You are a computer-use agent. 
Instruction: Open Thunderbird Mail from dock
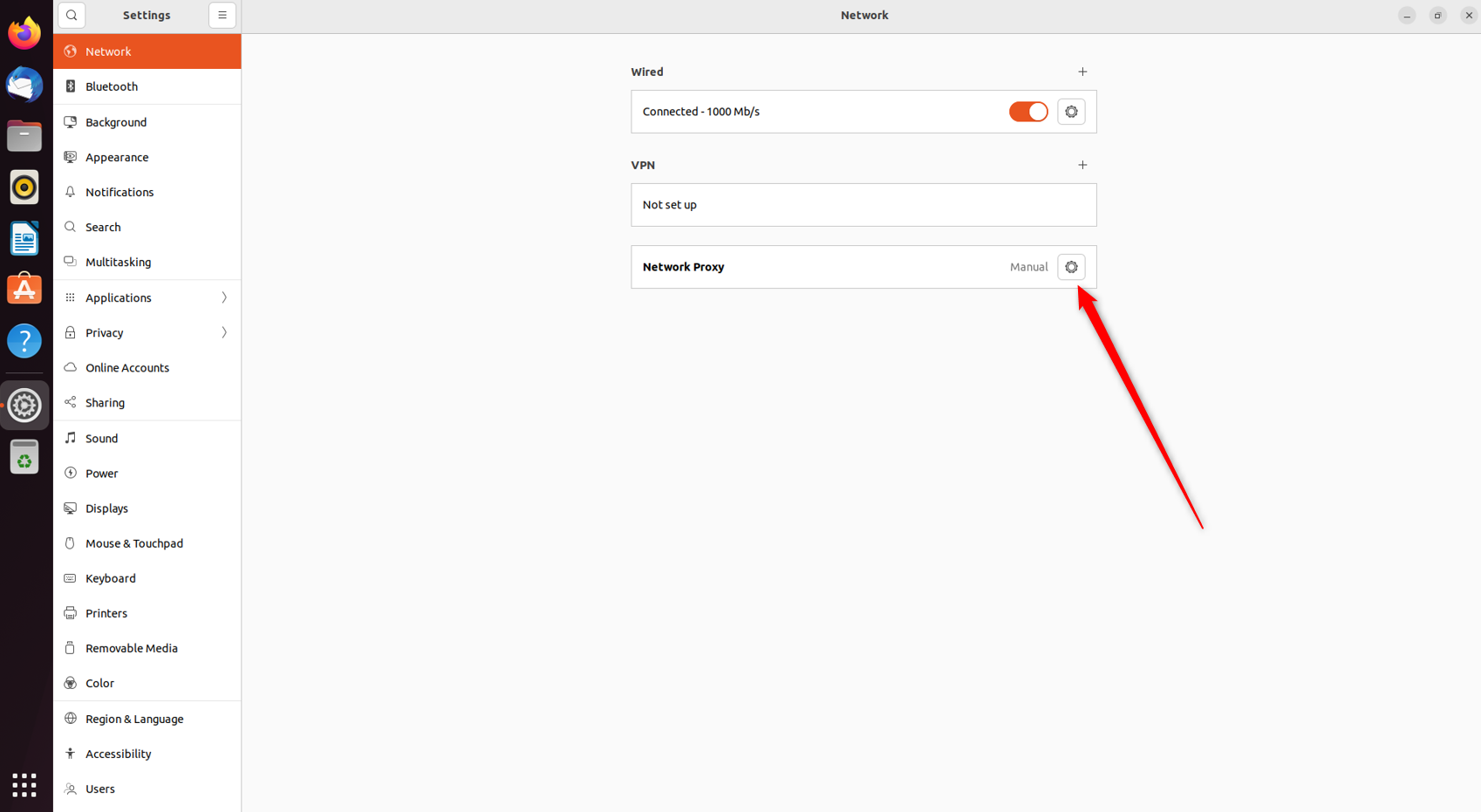click(x=24, y=85)
